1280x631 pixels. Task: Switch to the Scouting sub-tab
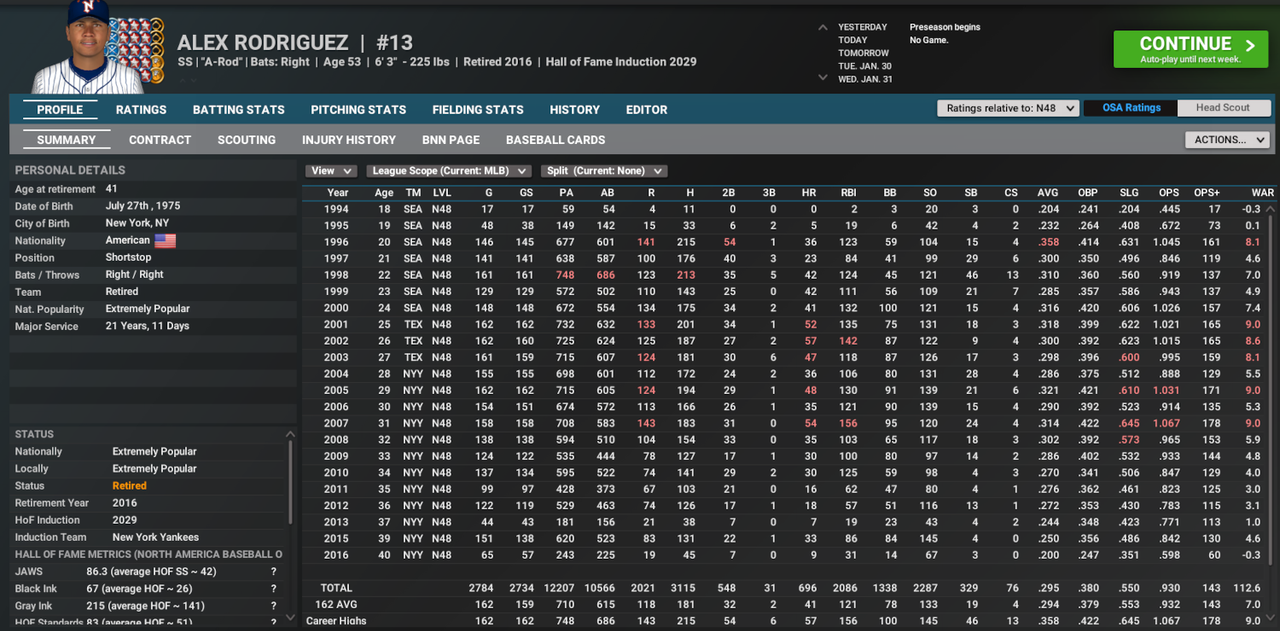coord(247,140)
